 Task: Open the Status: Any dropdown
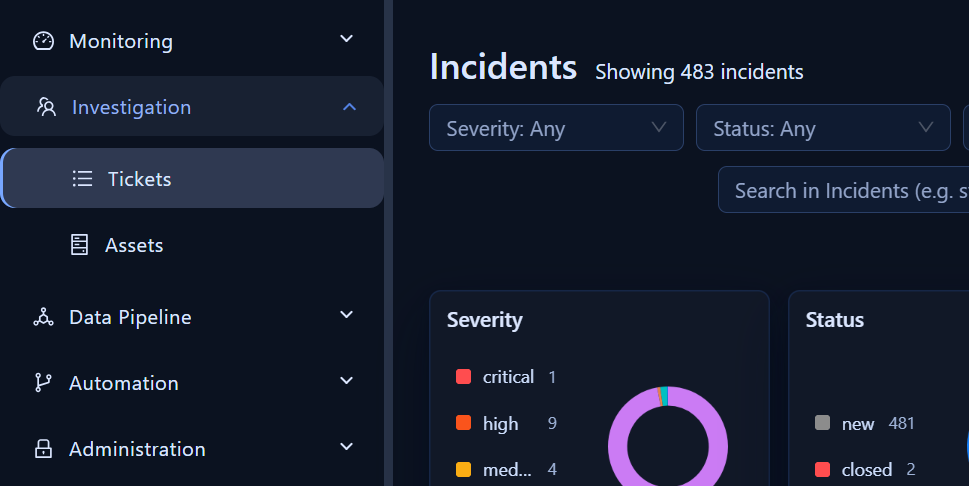click(x=823, y=128)
